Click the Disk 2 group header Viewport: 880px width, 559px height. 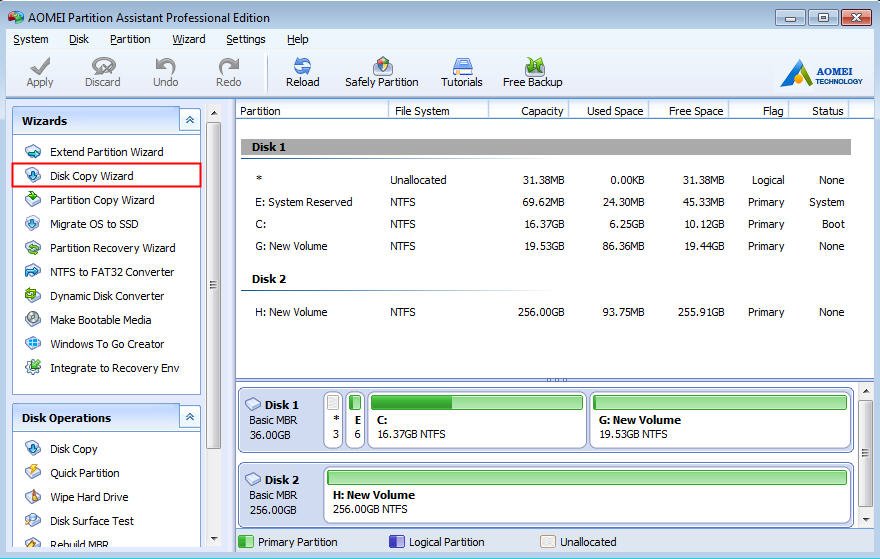(546, 279)
